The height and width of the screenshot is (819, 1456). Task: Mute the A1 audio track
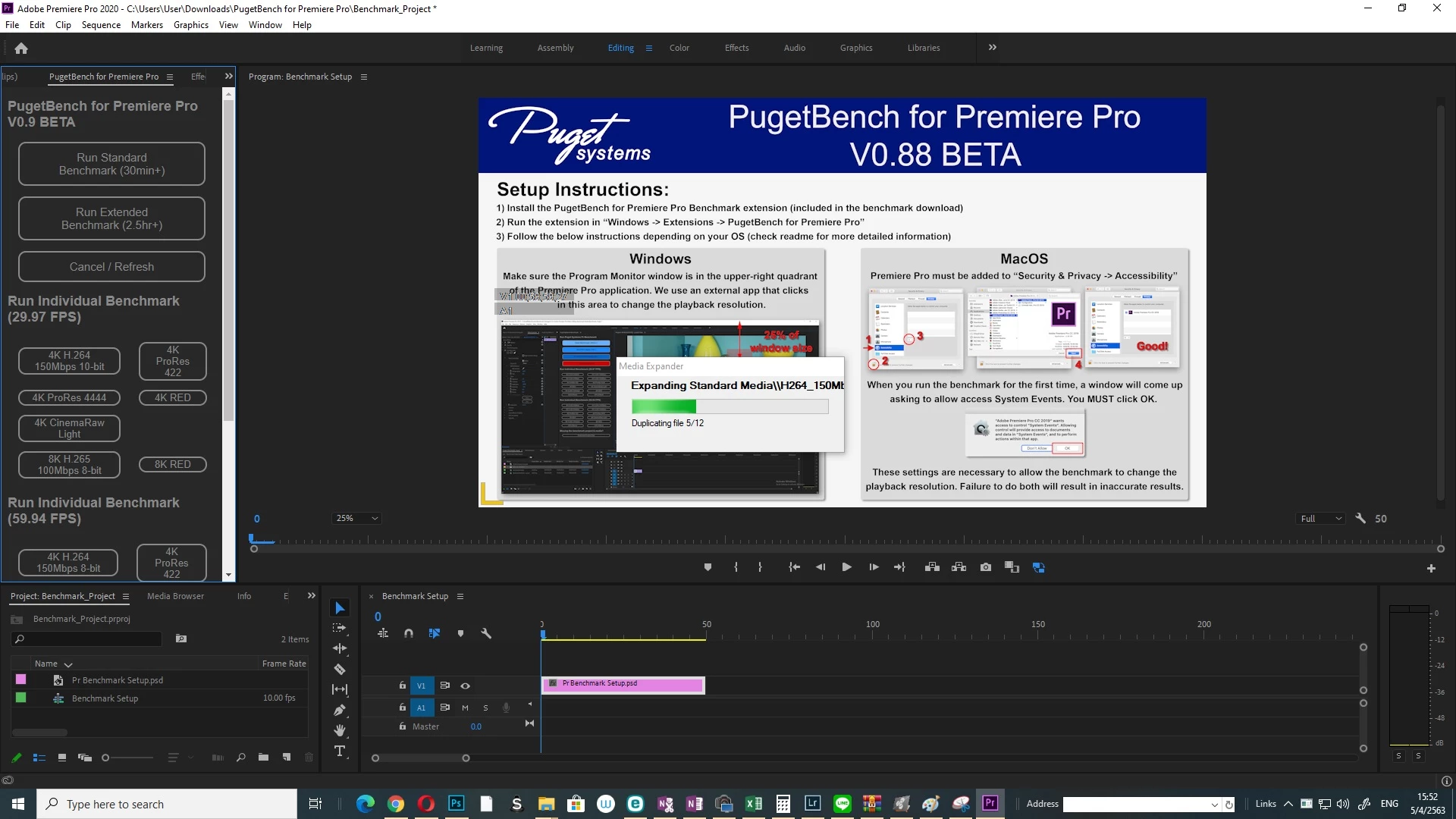pyautogui.click(x=465, y=708)
